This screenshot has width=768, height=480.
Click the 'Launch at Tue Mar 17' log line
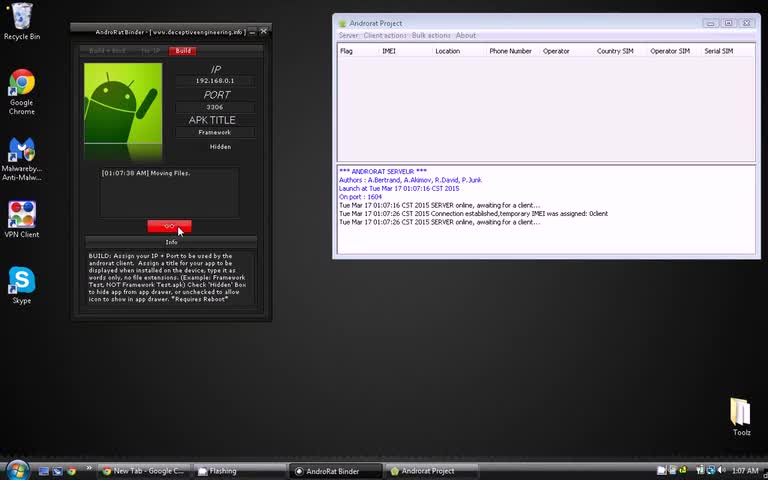pyautogui.click(x=399, y=188)
